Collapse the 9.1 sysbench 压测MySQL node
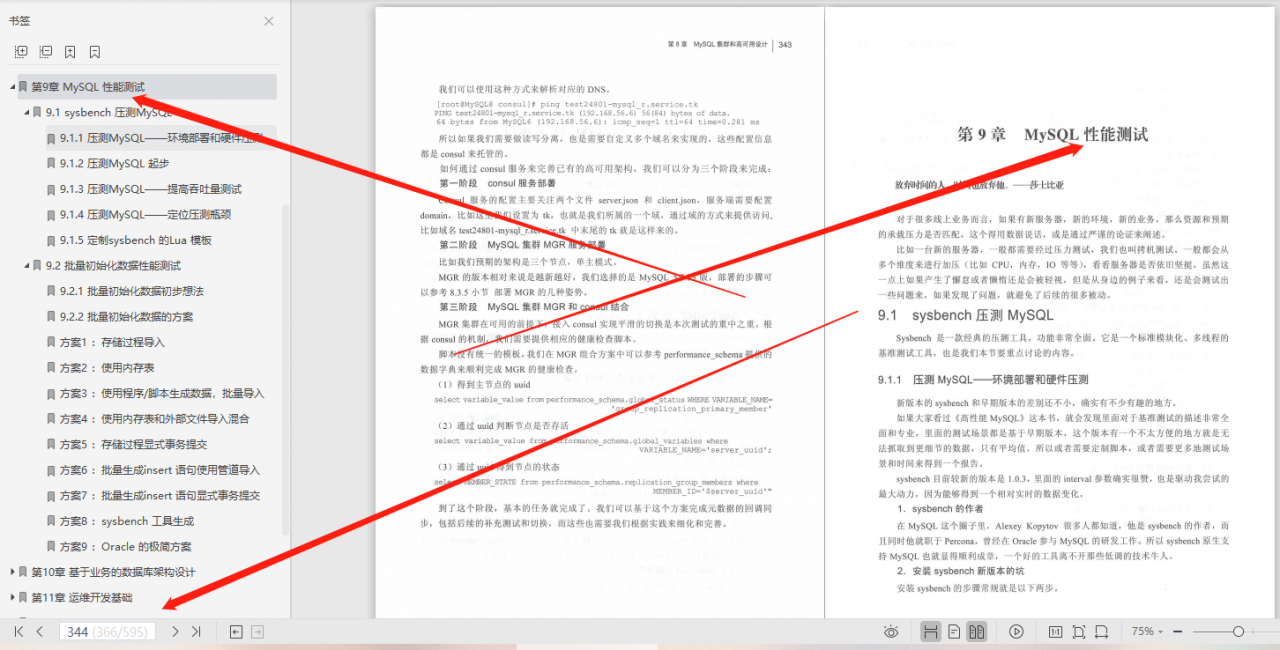 (x=27, y=113)
